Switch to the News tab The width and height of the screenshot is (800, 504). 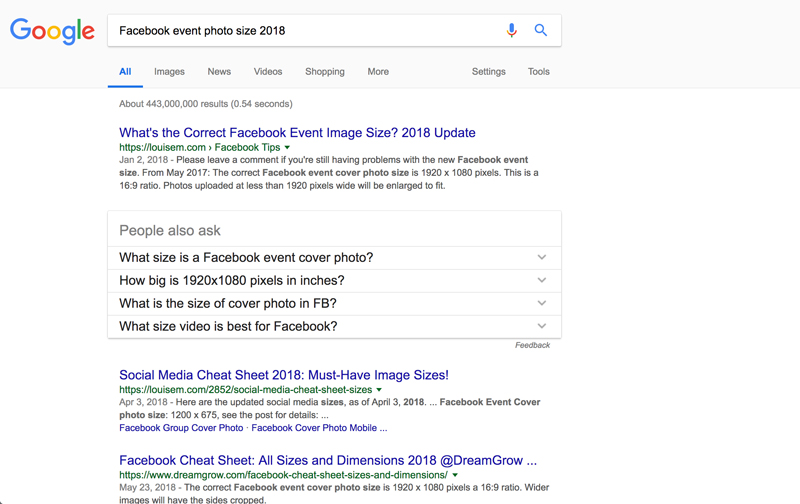[x=219, y=72]
